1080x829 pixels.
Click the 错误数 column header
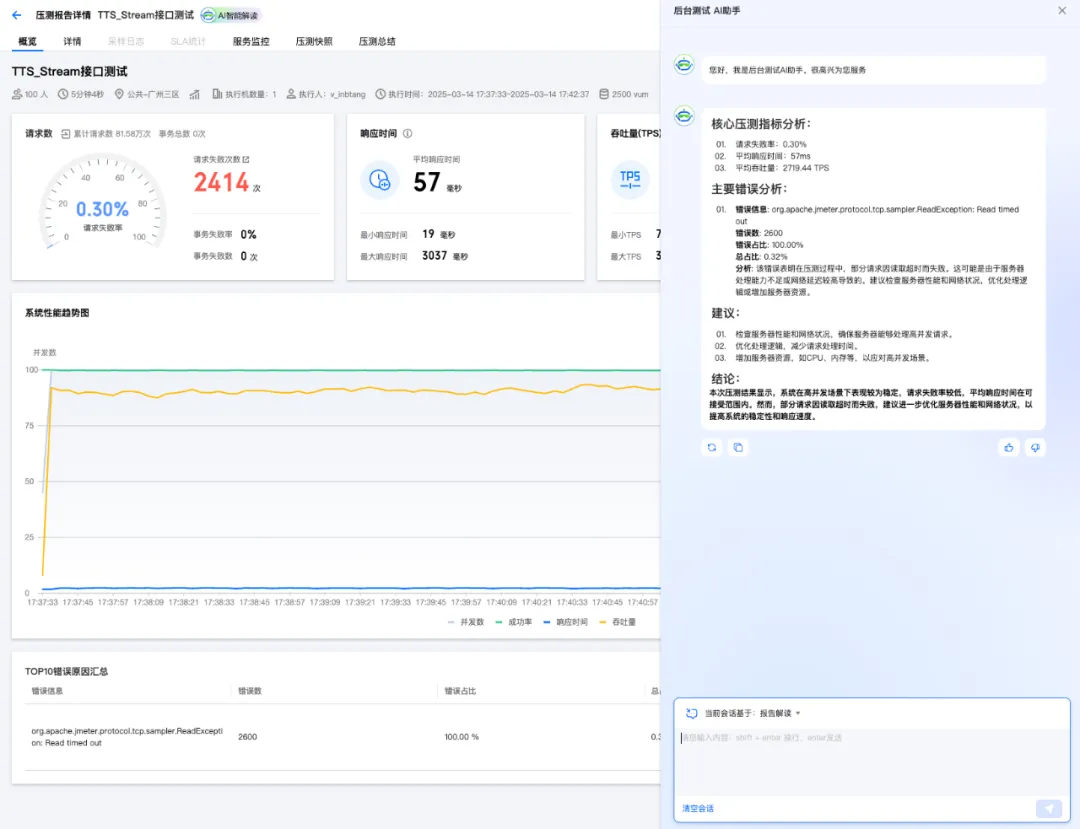tap(249, 691)
